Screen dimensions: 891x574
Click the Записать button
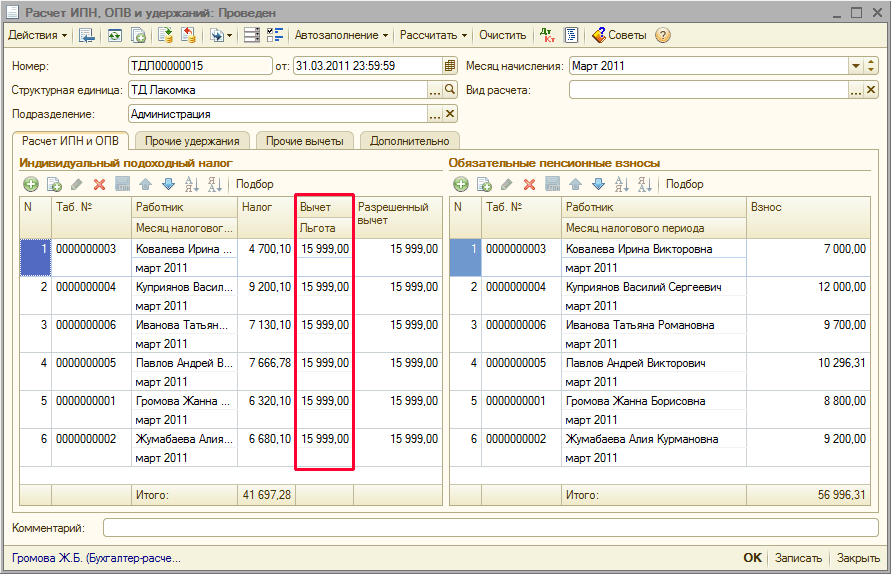coord(799,558)
